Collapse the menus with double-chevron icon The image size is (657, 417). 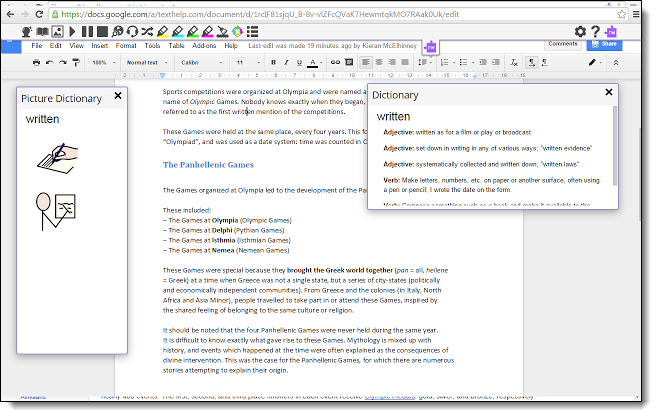point(616,62)
